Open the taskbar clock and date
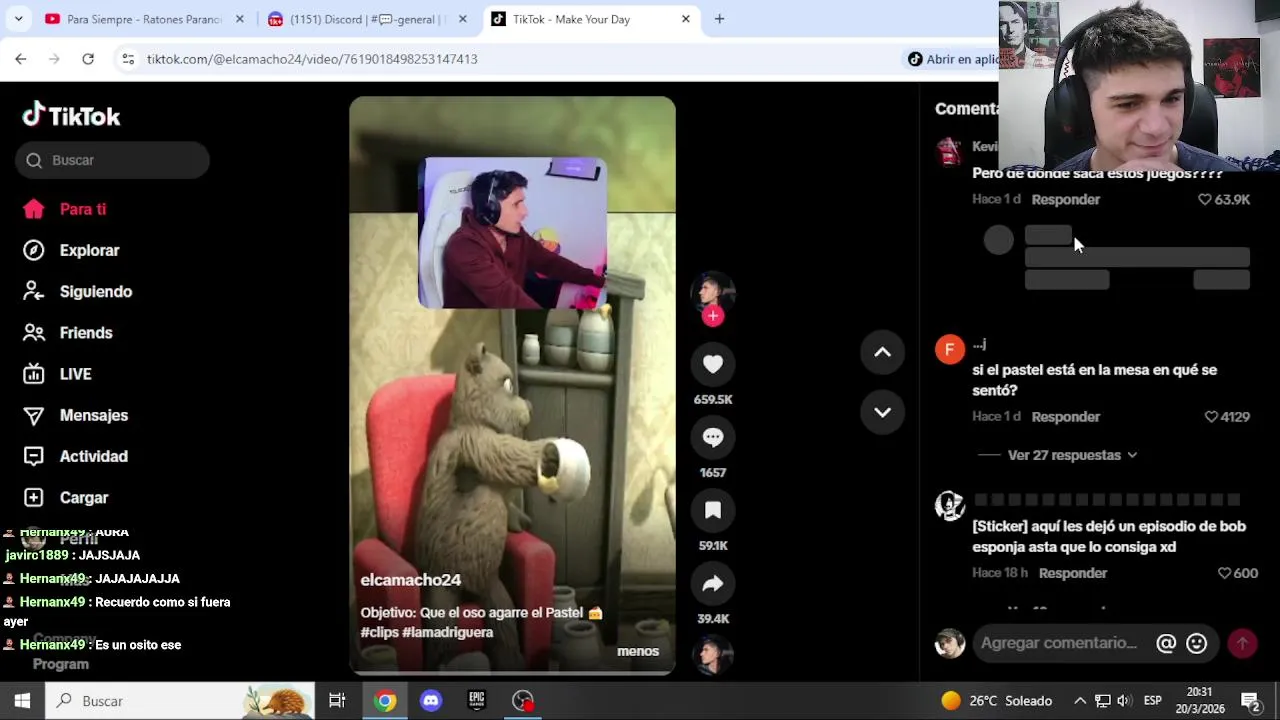The image size is (1280, 720). click(x=1199, y=701)
